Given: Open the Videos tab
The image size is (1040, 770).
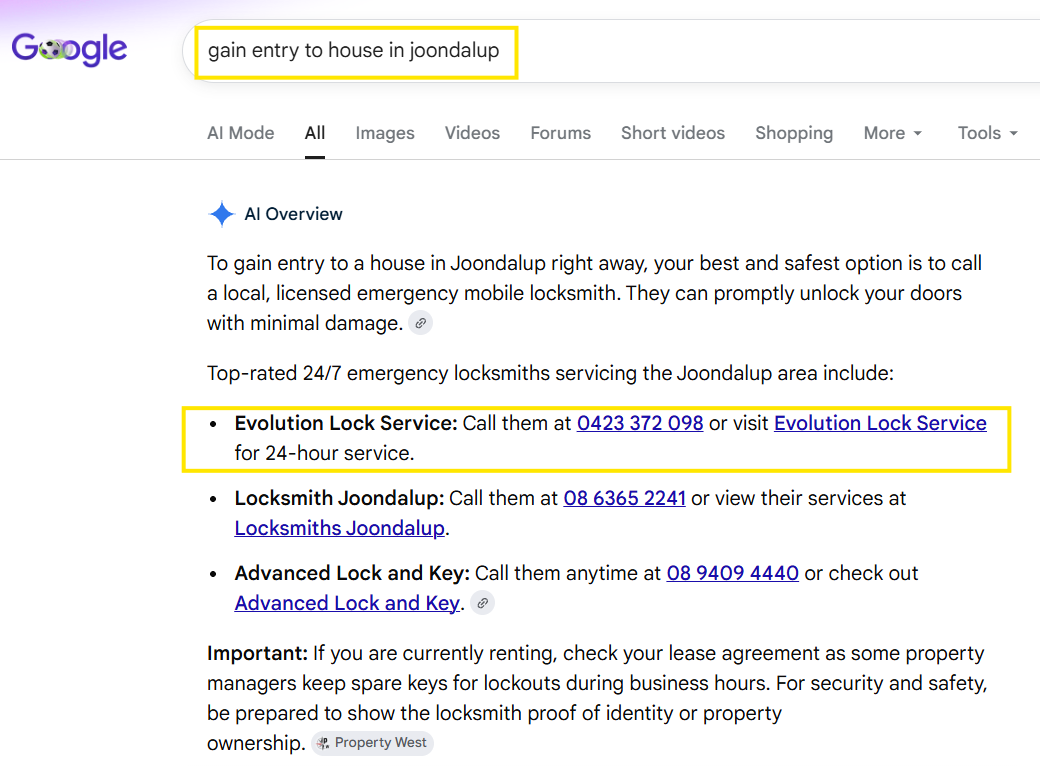Looking at the screenshot, I should (472, 133).
